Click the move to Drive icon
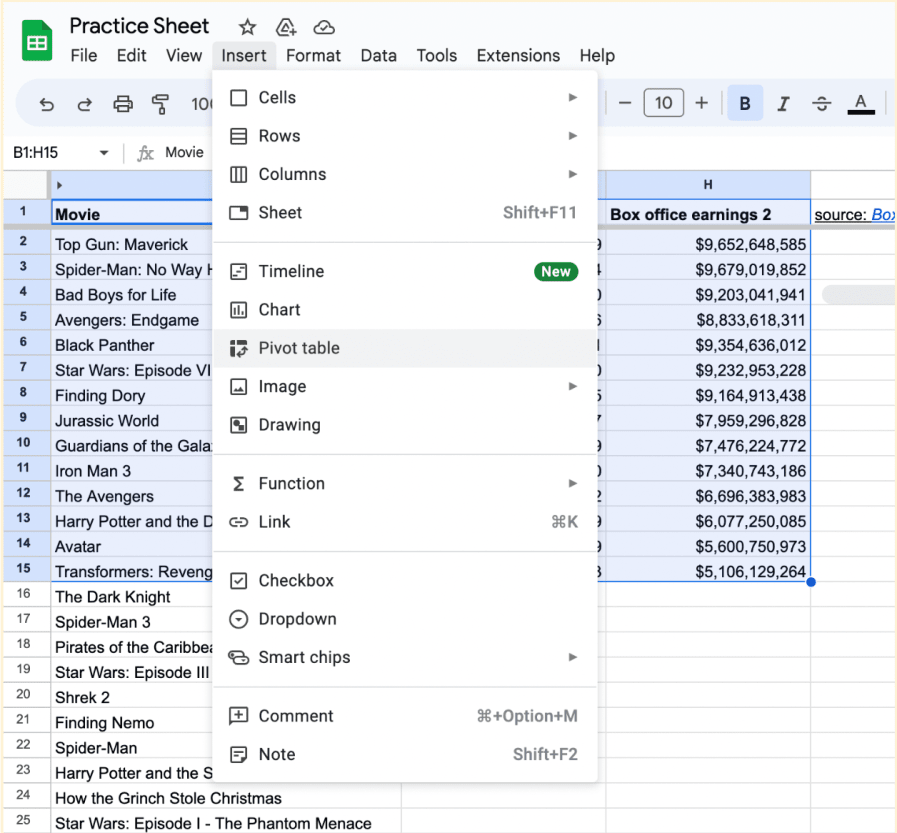The width and height of the screenshot is (897, 833). (285, 27)
